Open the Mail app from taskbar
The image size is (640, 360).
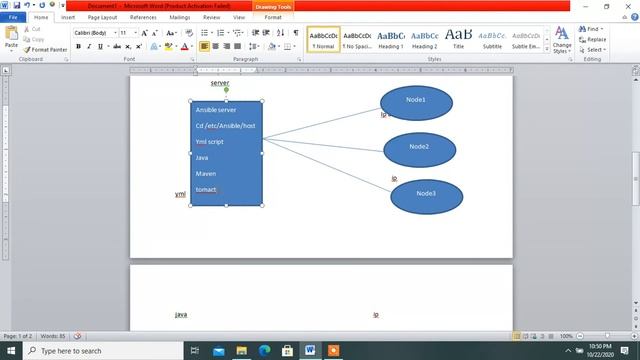tap(219, 351)
